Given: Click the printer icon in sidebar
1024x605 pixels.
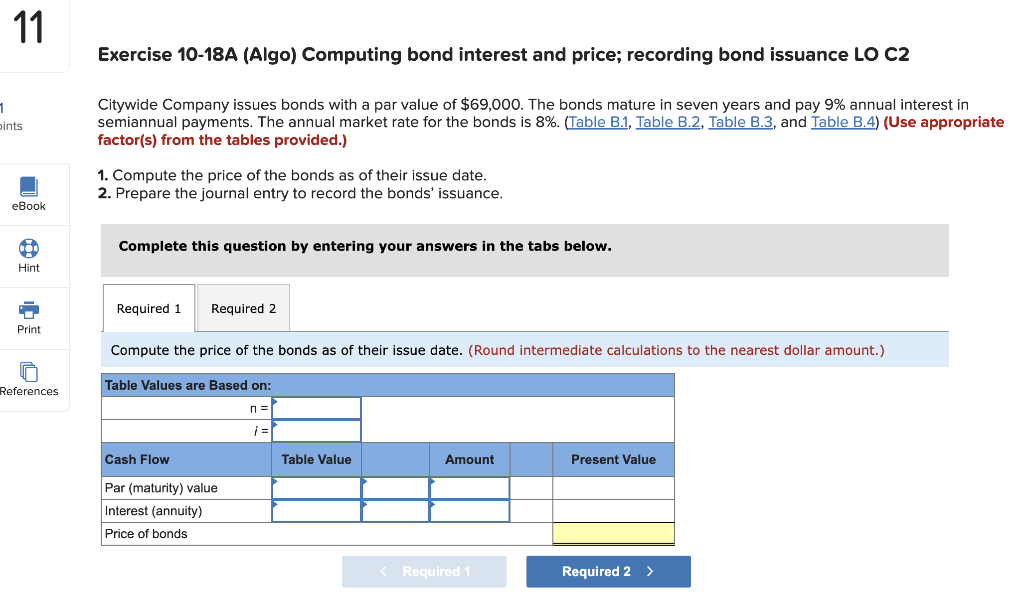Looking at the screenshot, I should point(28,311).
